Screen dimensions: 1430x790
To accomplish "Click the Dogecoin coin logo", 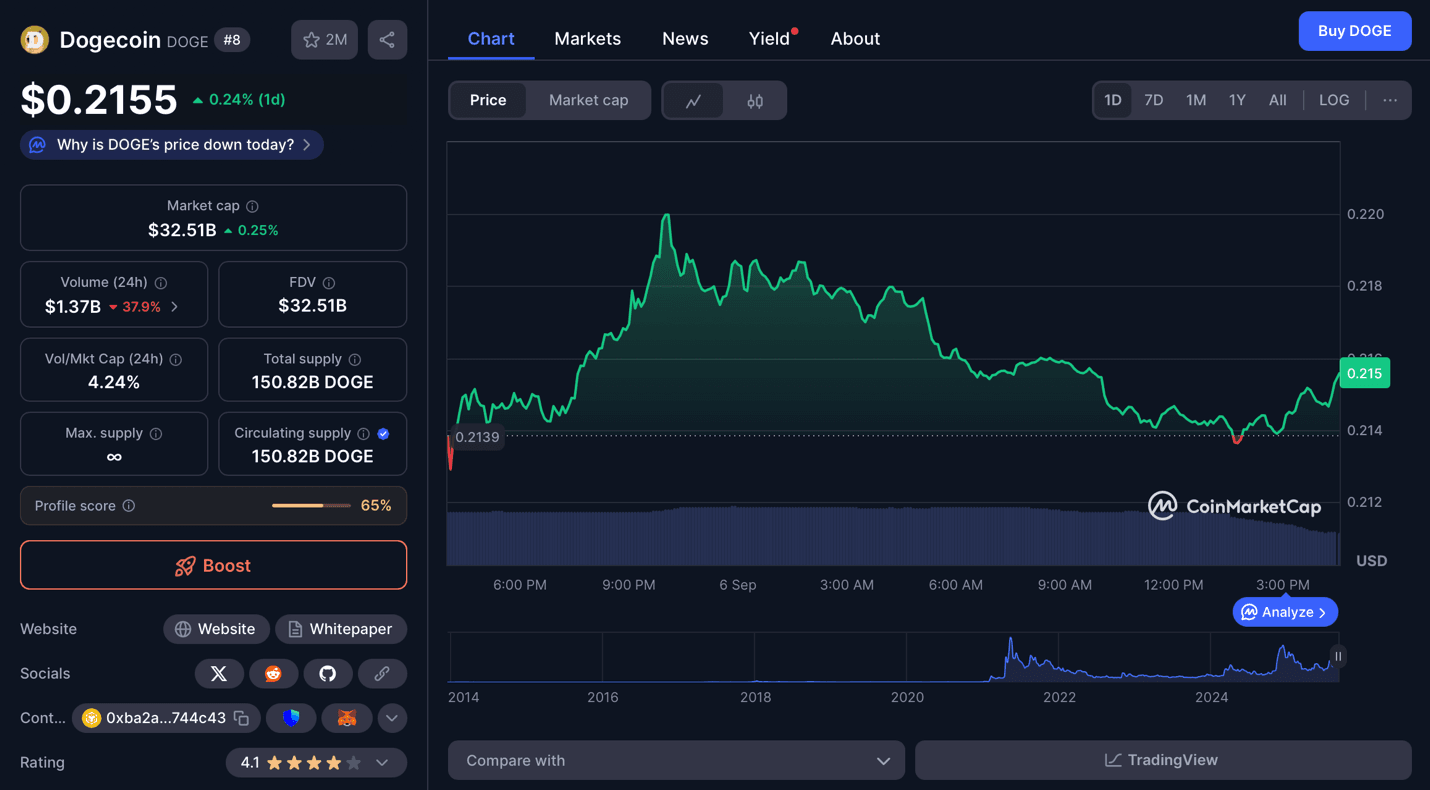I will click(x=35, y=40).
